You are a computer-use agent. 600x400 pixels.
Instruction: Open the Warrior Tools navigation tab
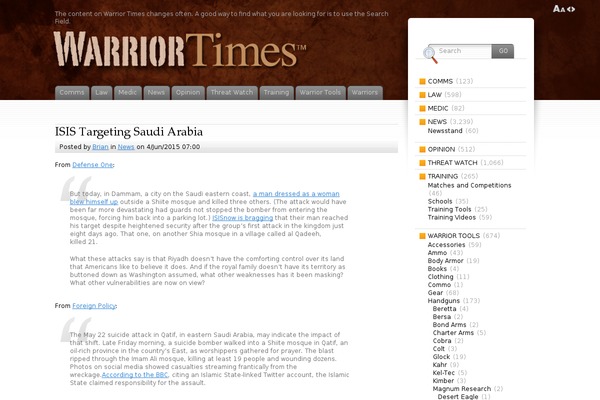tap(320, 93)
